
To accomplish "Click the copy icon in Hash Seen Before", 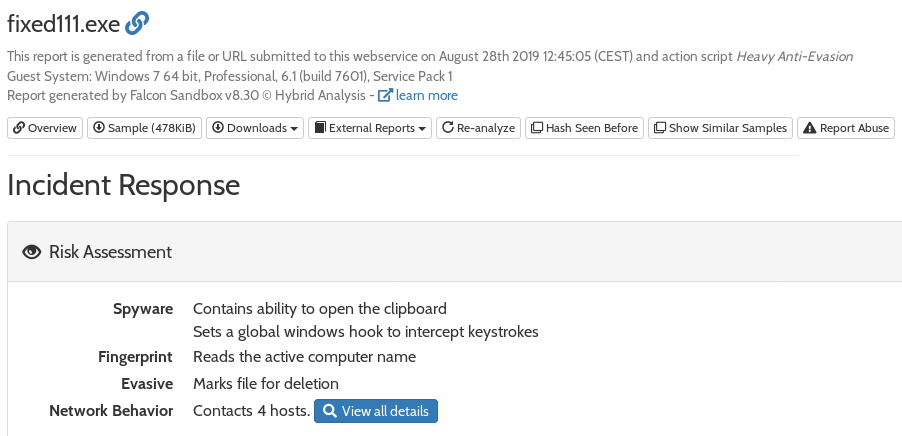I will pyautogui.click(x=537, y=128).
